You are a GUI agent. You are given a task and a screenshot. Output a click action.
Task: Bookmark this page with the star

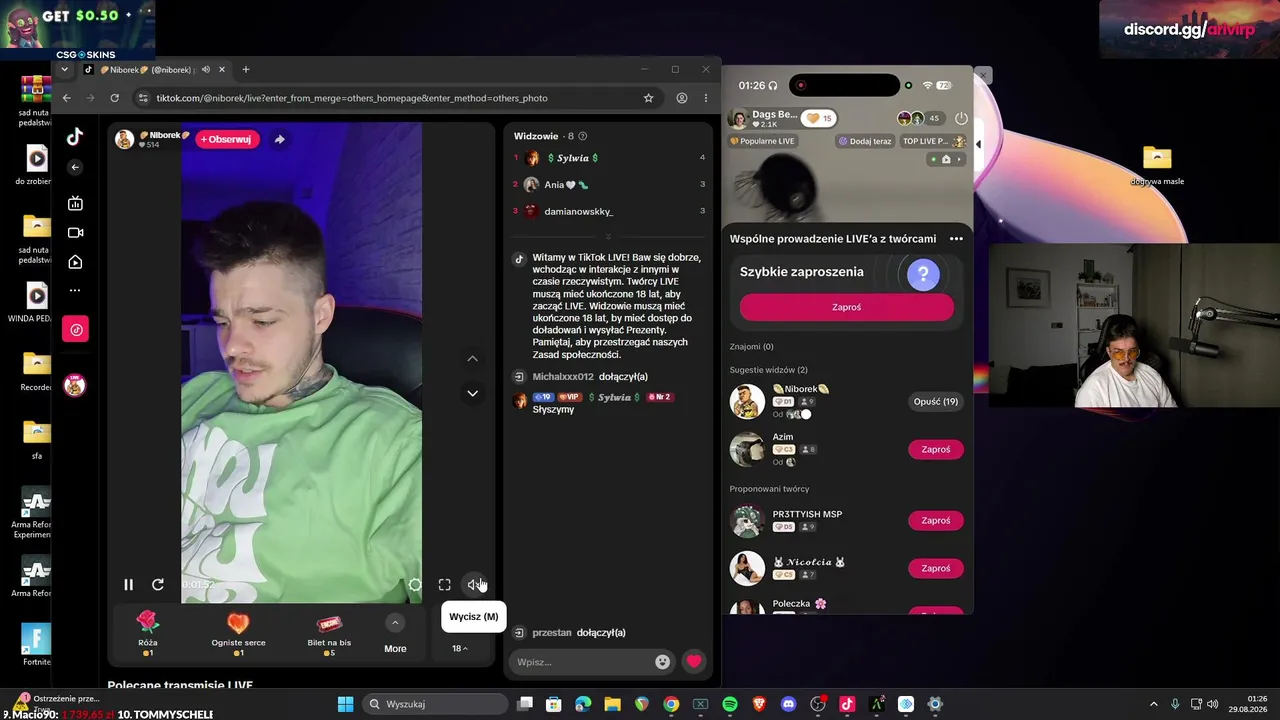coord(648,98)
